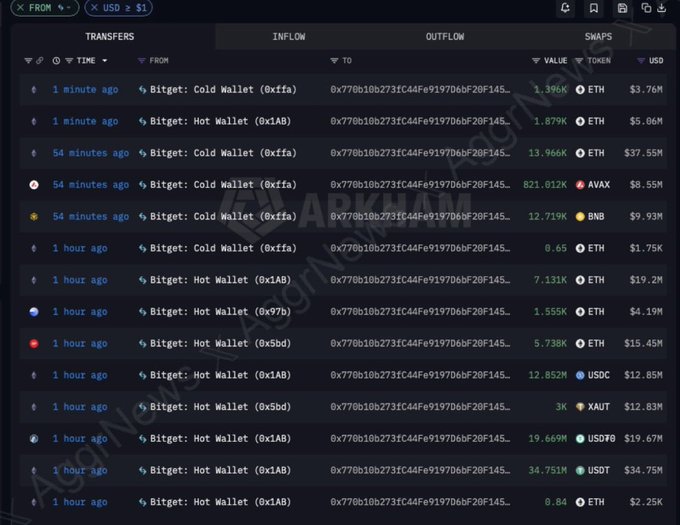The image size is (680, 525).
Task: Click the $2.25K USD amount
Action: click(646, 502)
